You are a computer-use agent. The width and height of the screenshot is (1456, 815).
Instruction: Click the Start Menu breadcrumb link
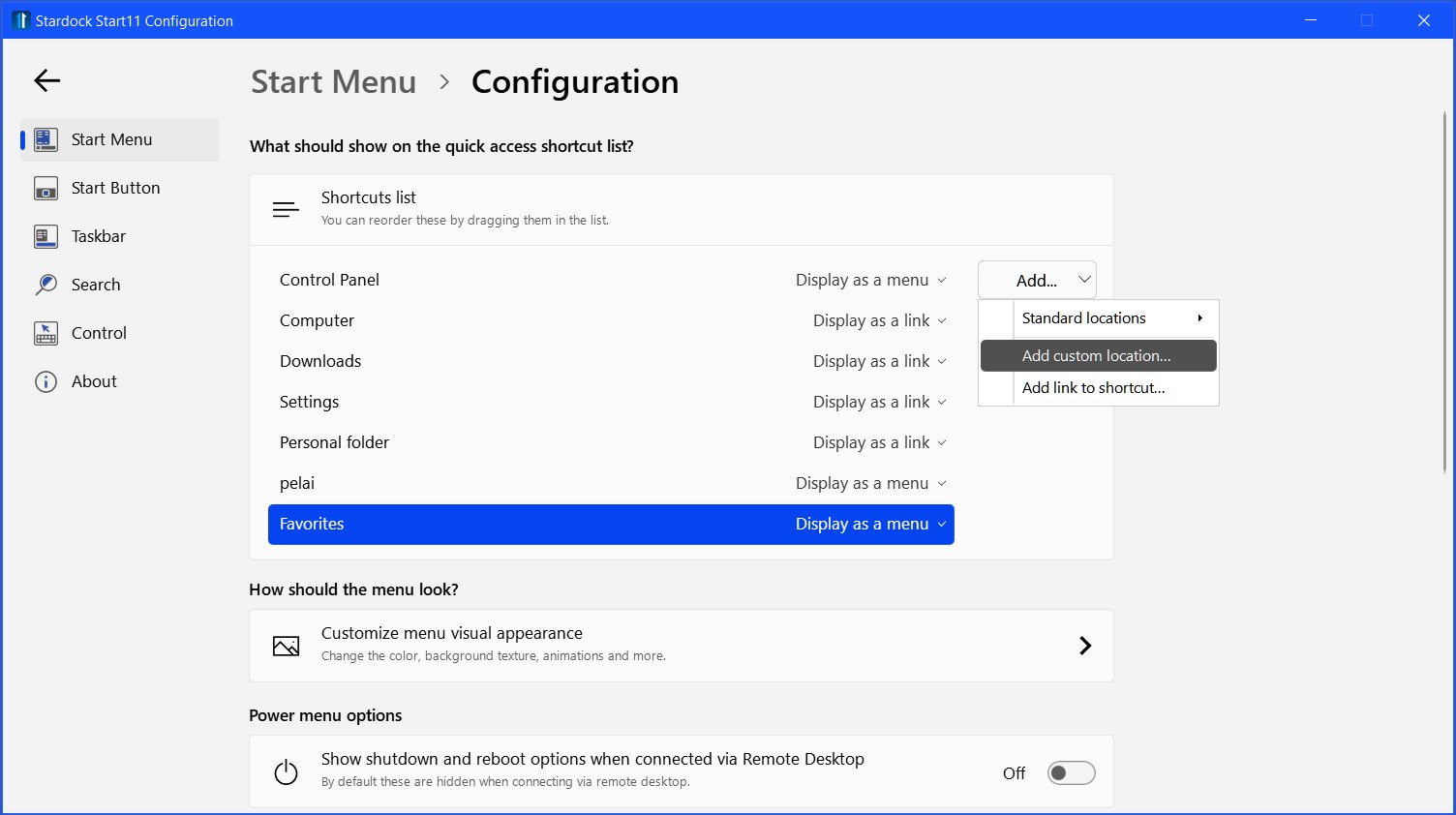[x=333, y=82]
